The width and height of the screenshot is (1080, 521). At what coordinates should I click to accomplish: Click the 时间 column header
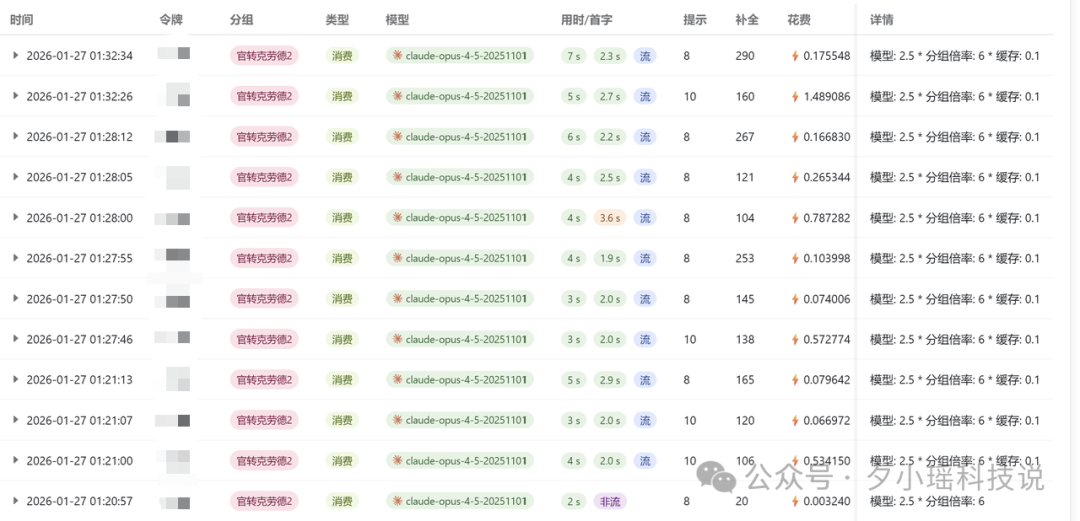coord(21,19)
